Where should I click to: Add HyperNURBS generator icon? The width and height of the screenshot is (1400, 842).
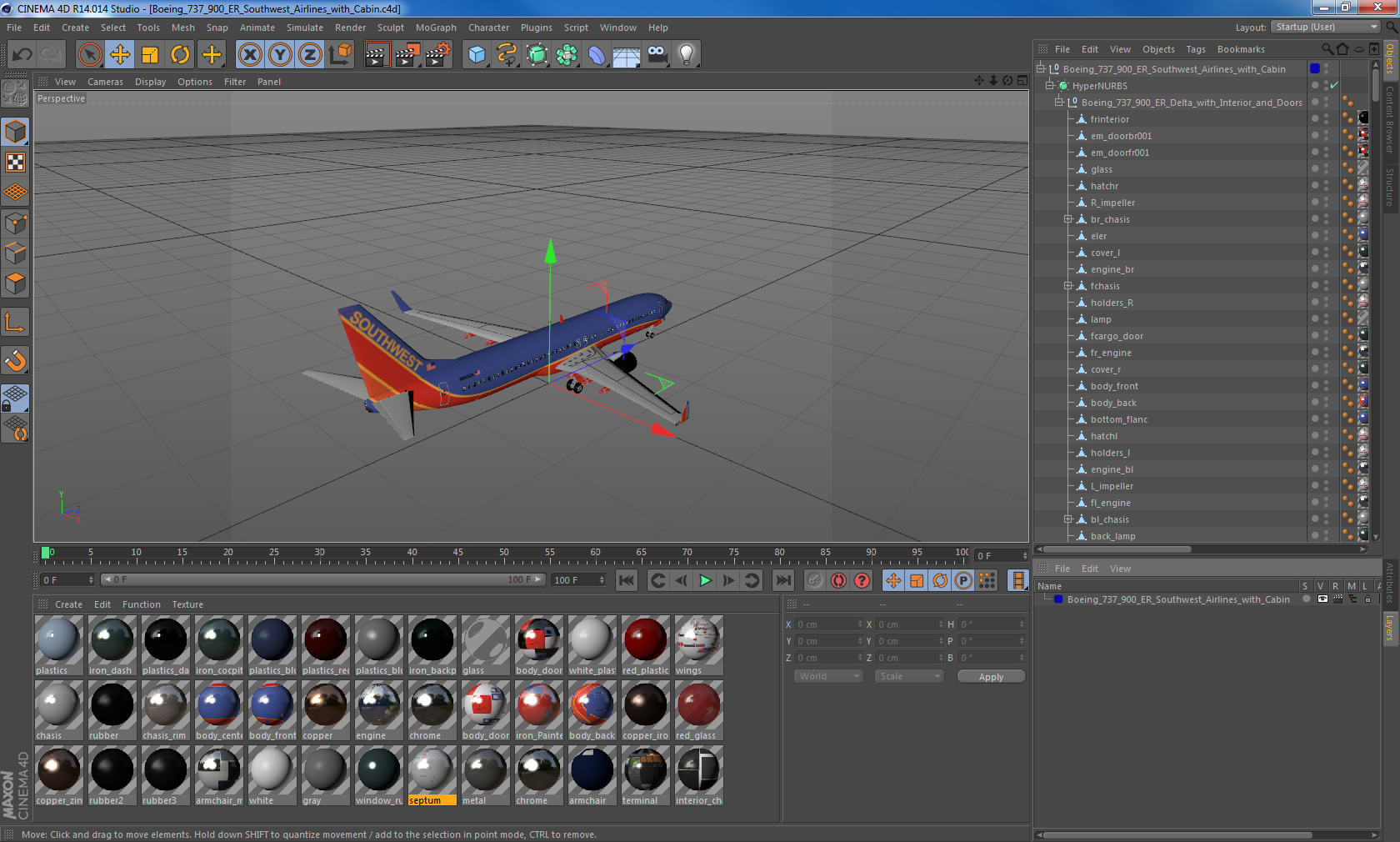pyautogui.click(x=537, y=55)
